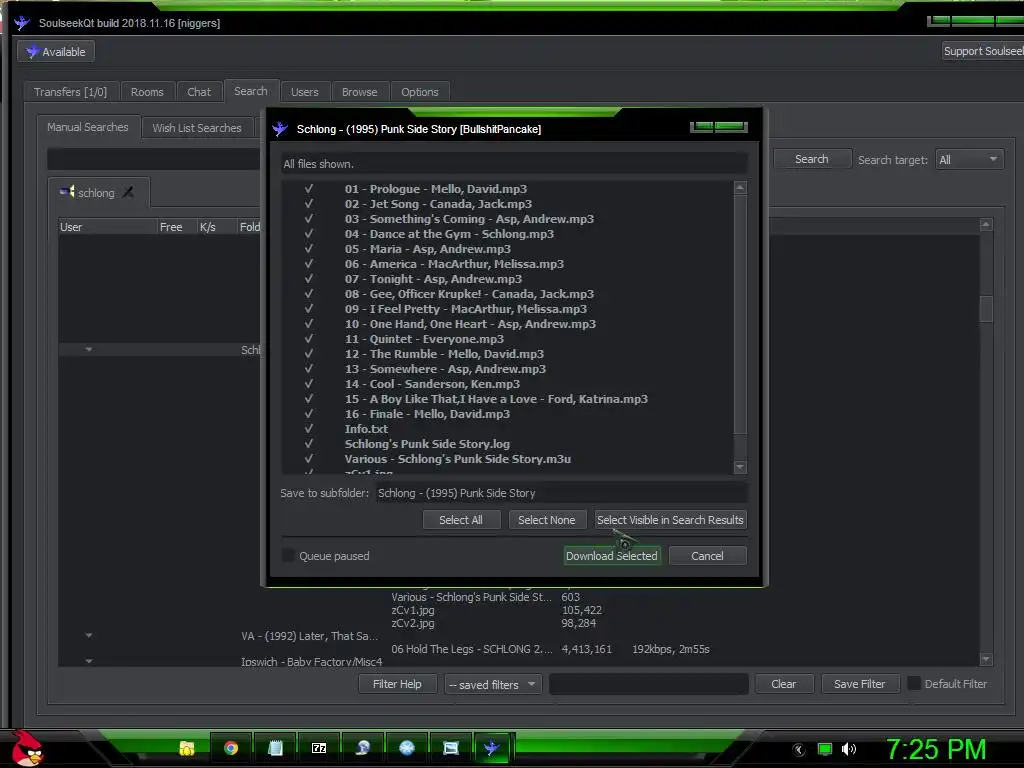The width and height of the screenshot is (1024, 768).
Task: Switch to the Users tab
Action: (x=304, y=92)
